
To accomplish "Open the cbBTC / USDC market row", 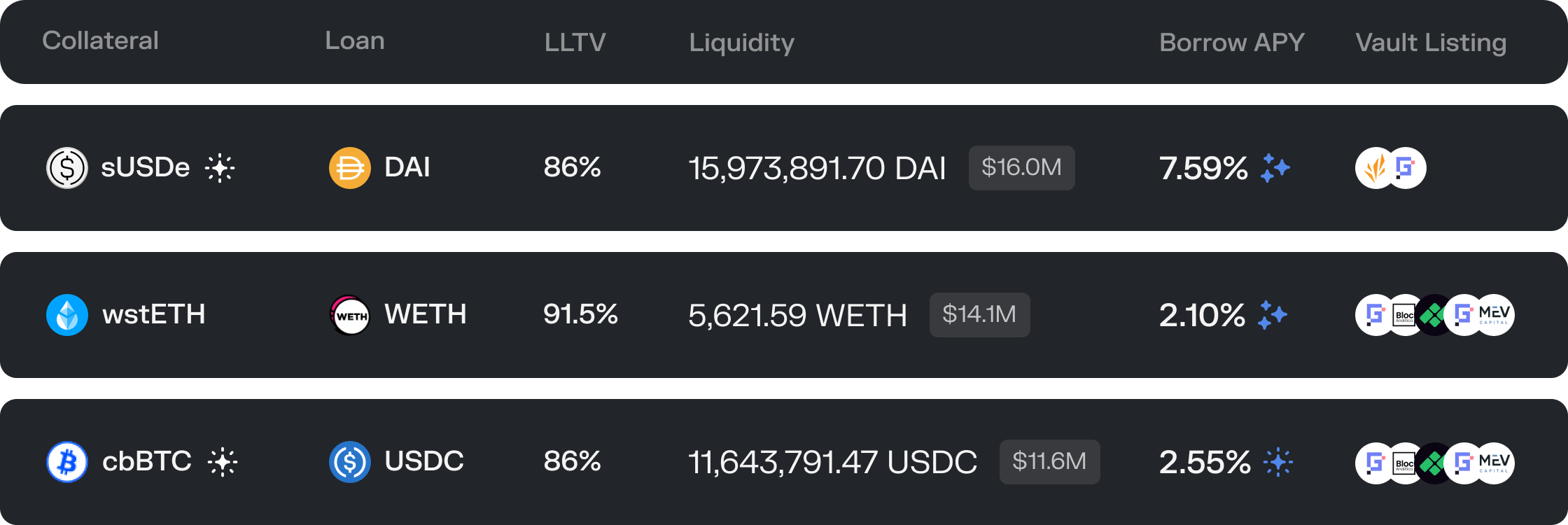I will (x=784, y=462).
